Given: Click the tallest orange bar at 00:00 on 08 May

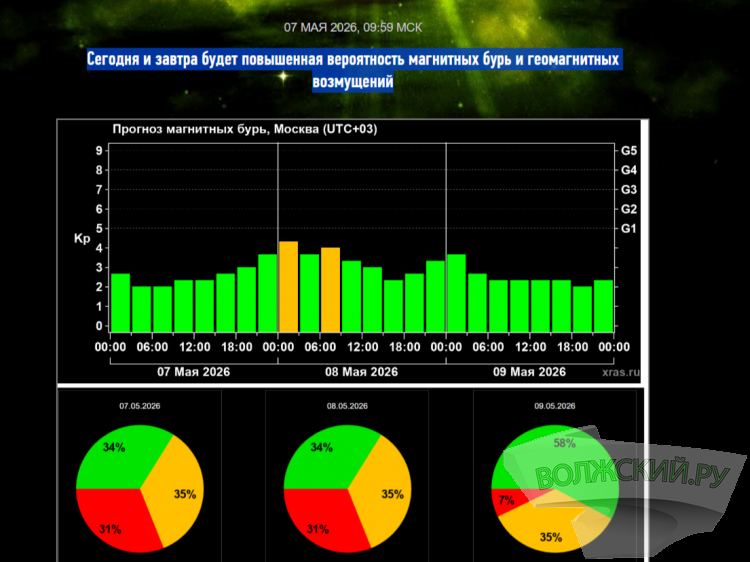Looking at the screenshot, I should point(288,287).
